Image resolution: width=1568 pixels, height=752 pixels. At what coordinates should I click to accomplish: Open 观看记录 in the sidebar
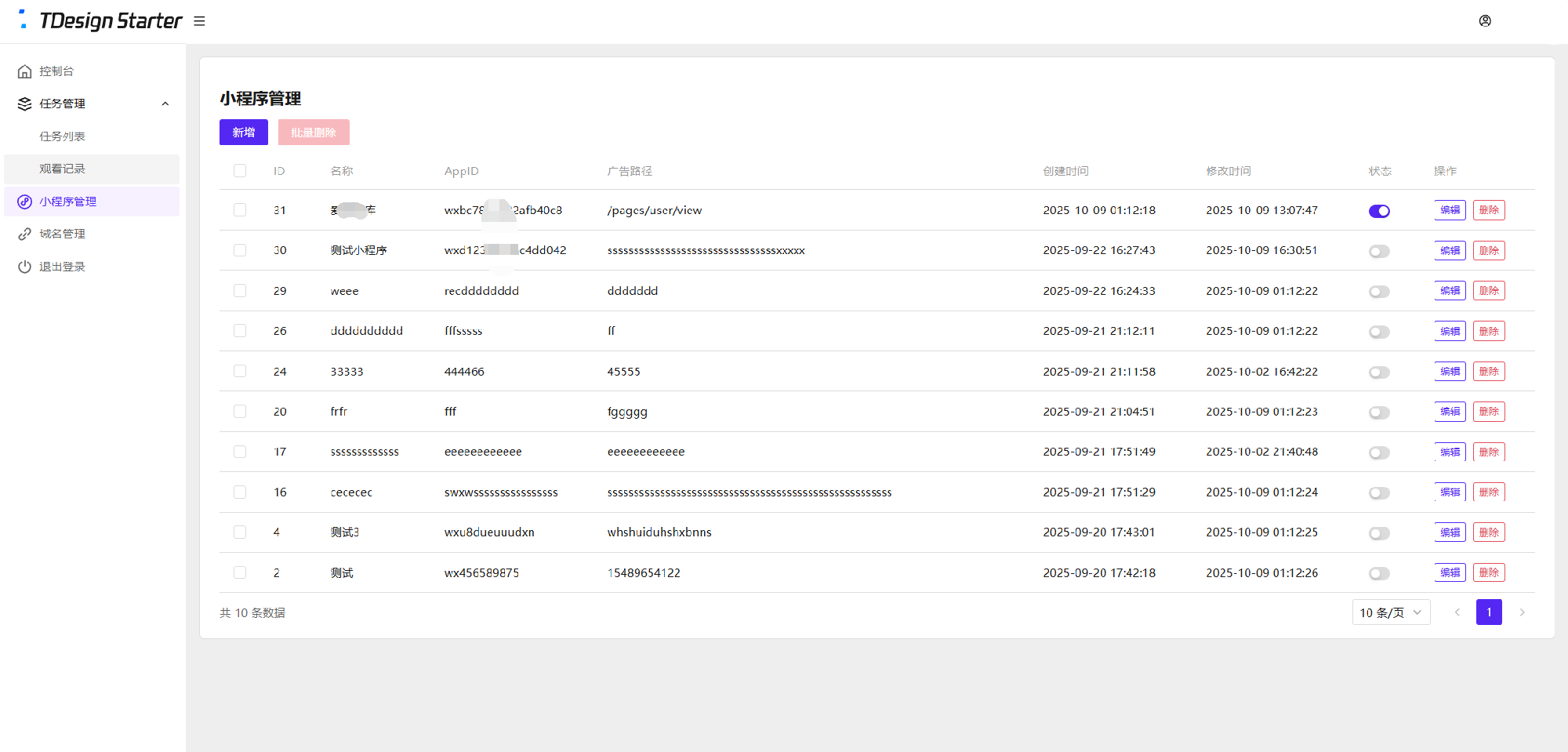(63, 169)
